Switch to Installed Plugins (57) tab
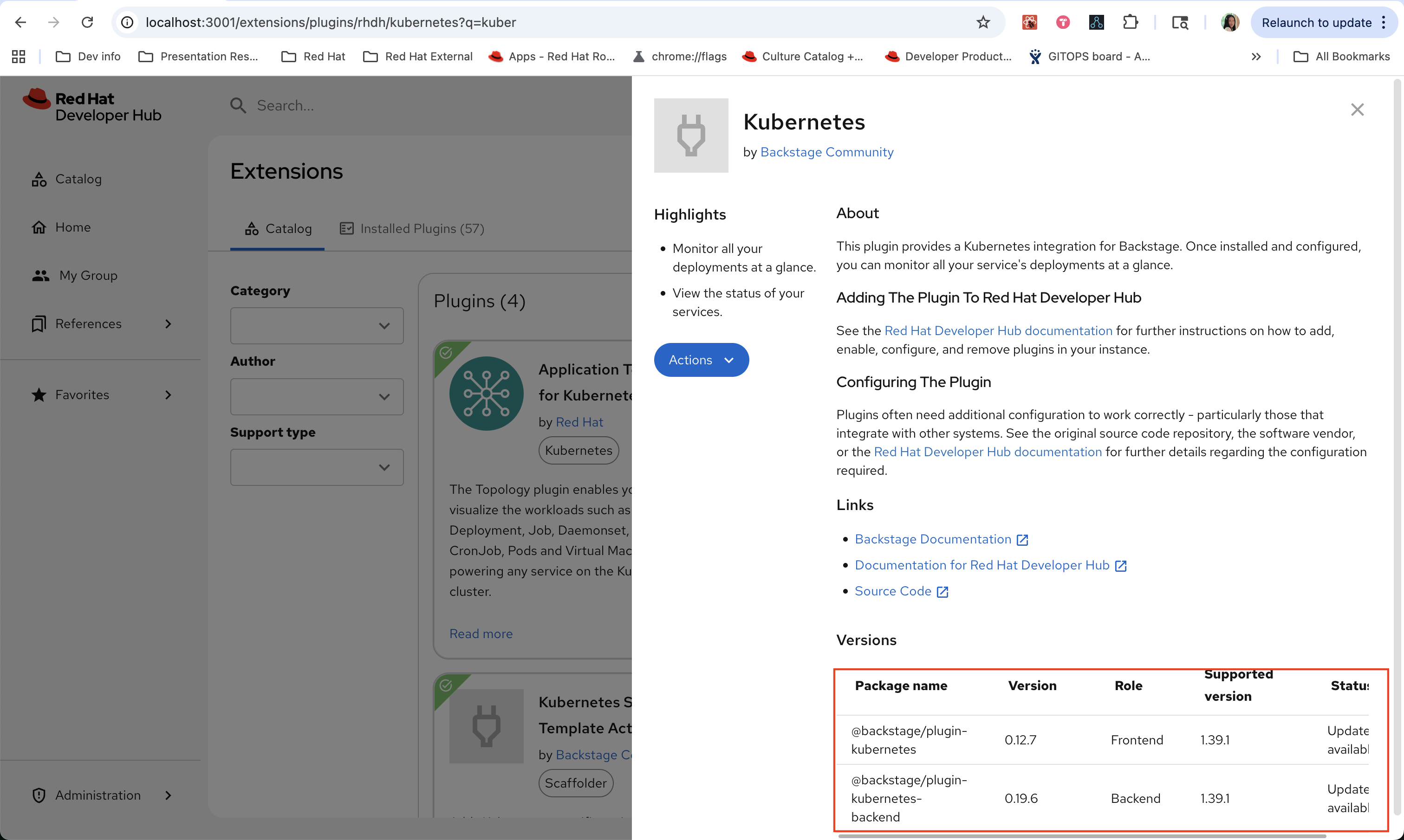 [411, 229]
